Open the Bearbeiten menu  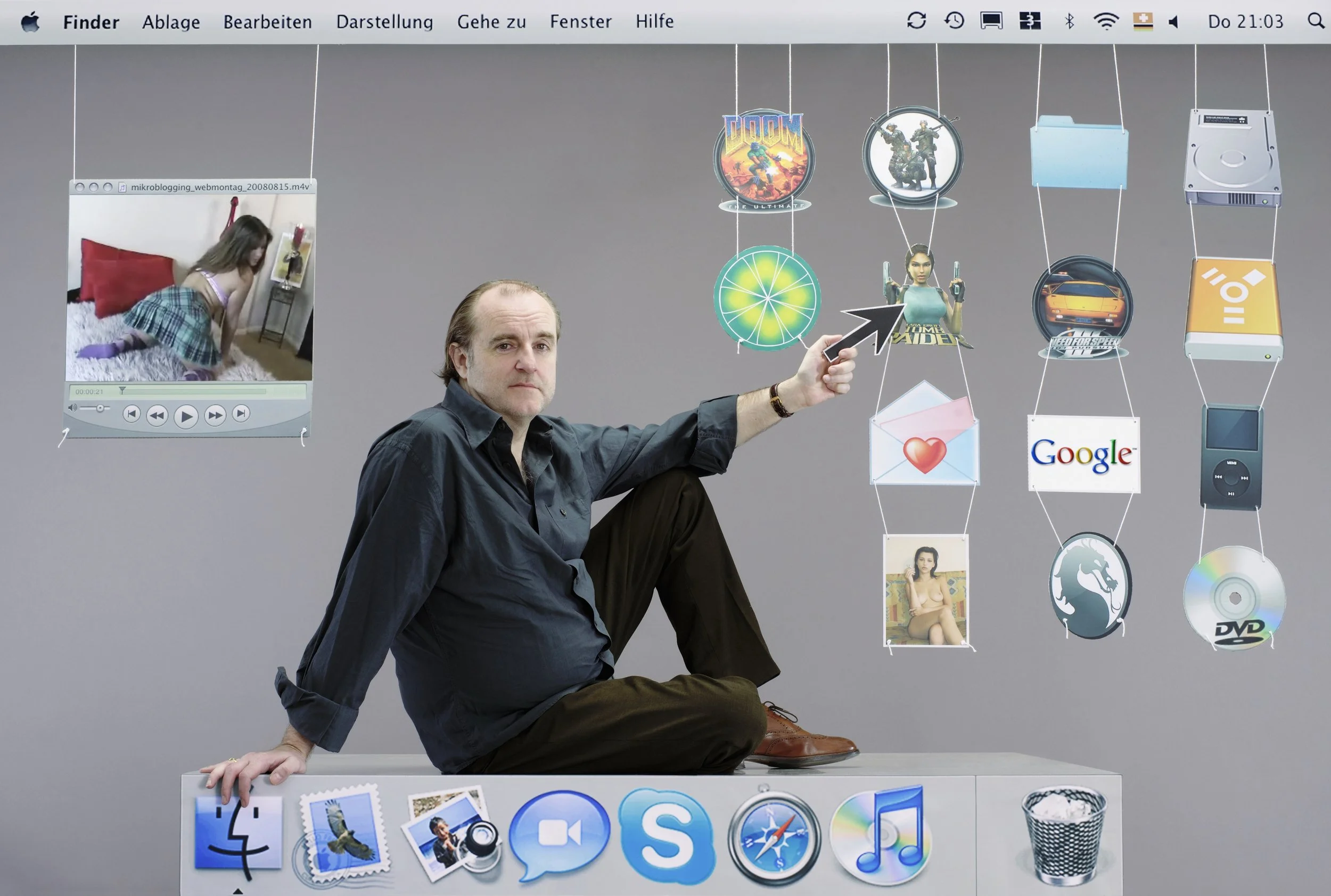[x=267, y=22]
